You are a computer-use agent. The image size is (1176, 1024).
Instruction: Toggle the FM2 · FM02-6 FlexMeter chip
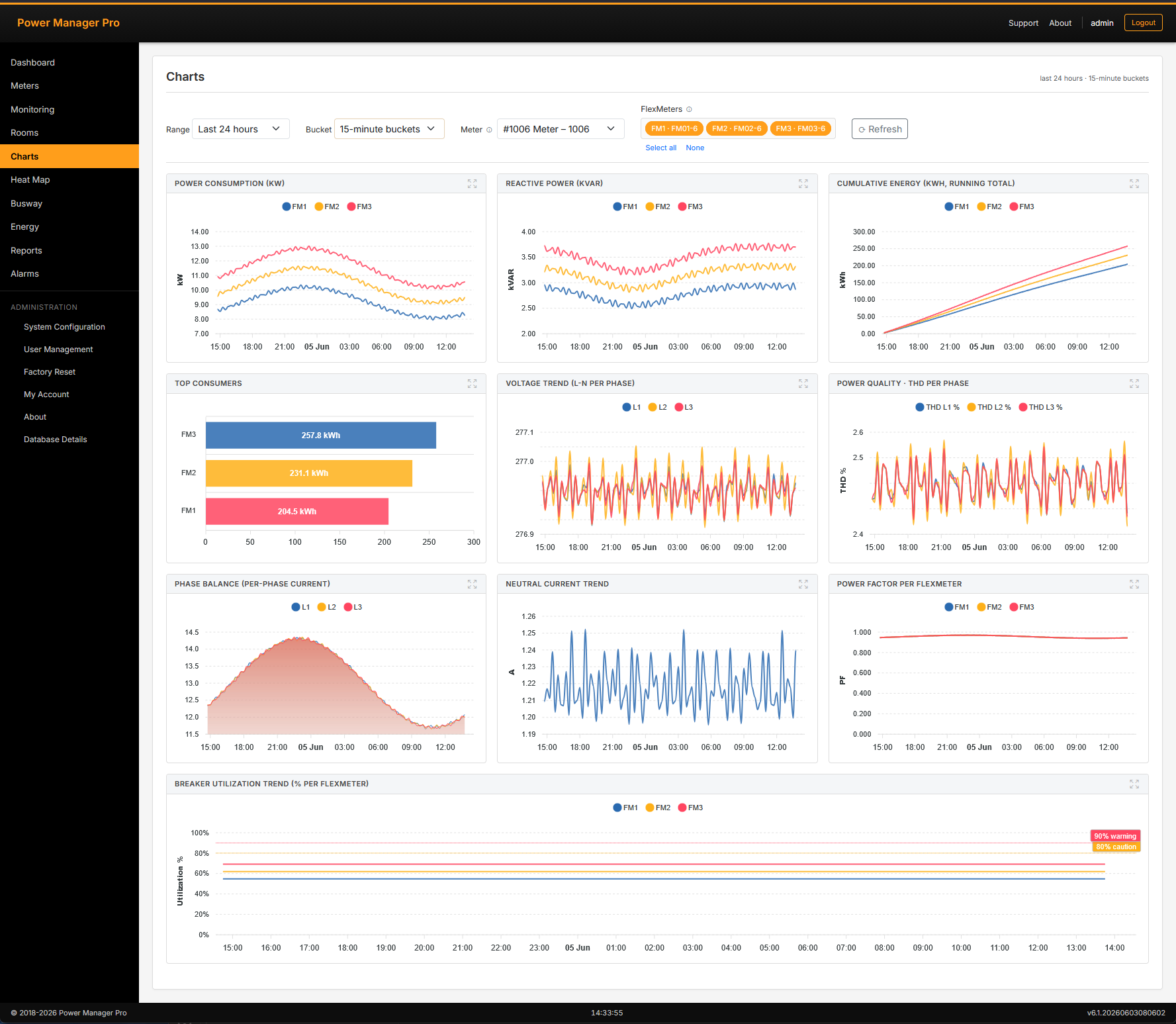point(737,128)
